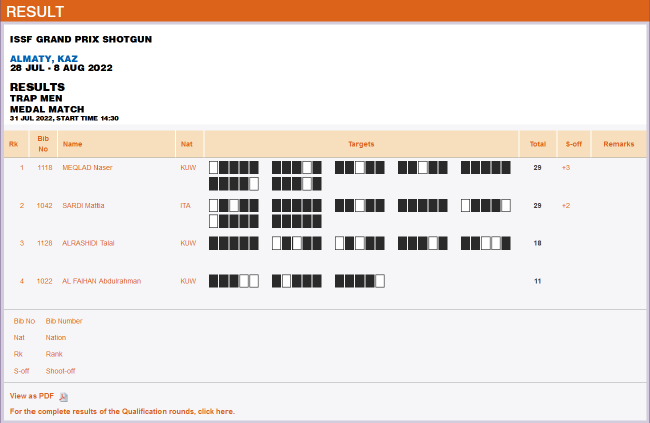The image size is (650, 423).
Task: Click the ALMATY, KAZ location link
Action: click(x=44, y=58)
